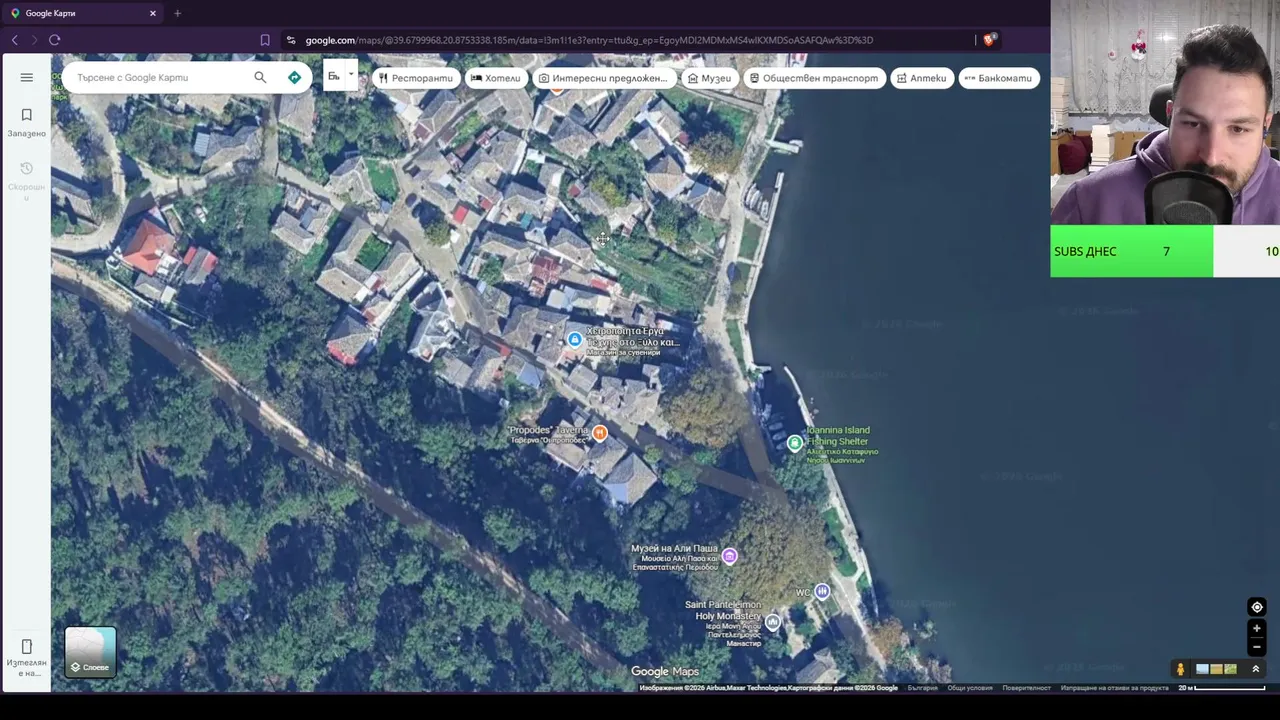Open the Общи условия footer link
The height and width of the screenshot is (720, 1280).
pos(969,688)
